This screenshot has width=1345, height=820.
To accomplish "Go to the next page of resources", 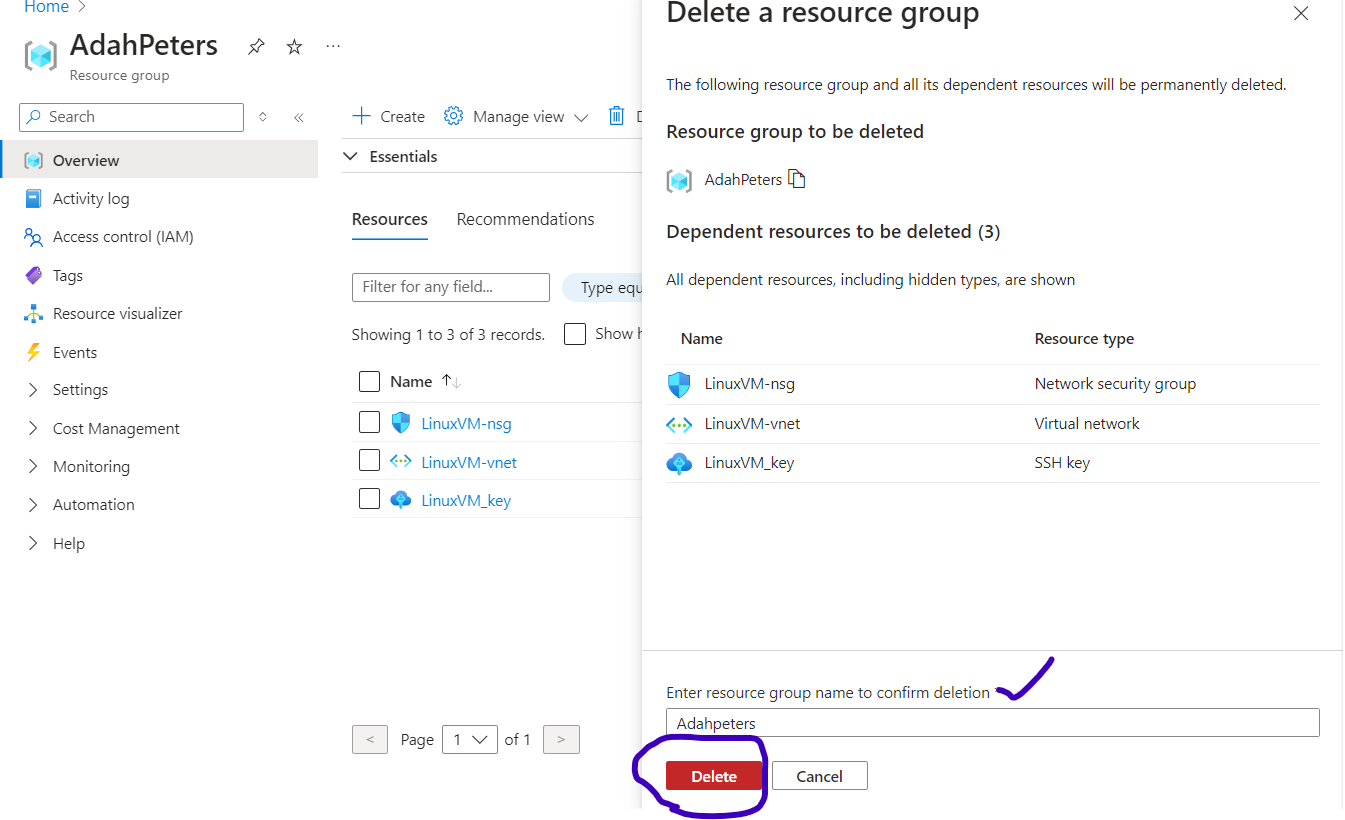I will tap(561, 740).
